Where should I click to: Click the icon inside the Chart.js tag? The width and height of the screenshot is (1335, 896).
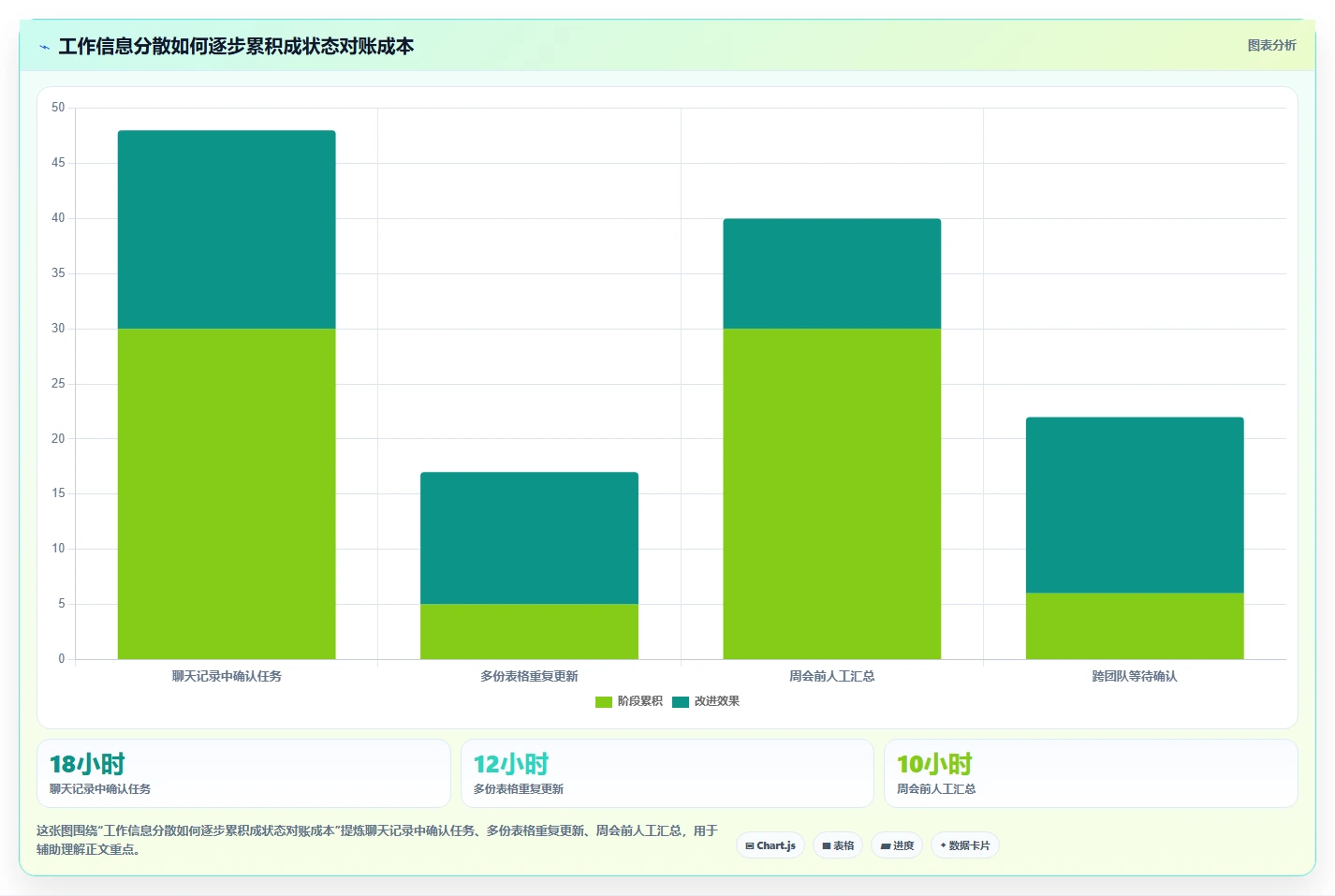(750, 845)
